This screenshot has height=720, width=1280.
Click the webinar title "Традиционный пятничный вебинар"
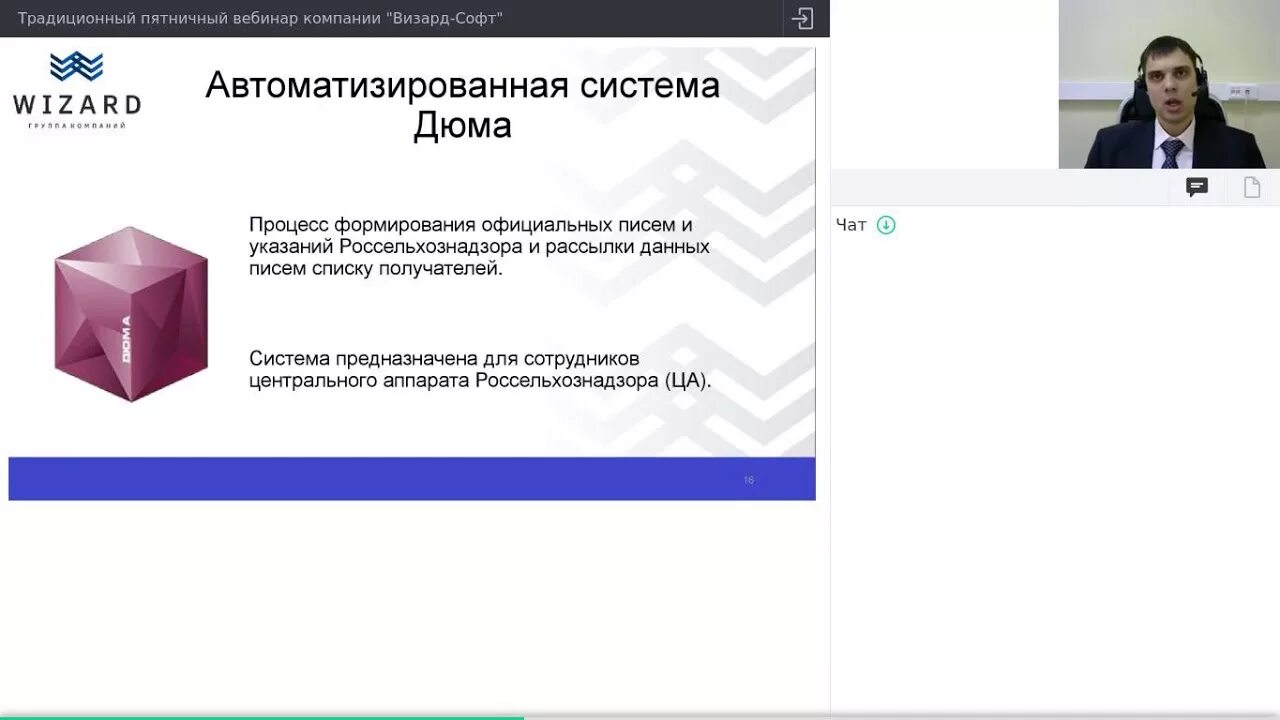point(260,18)
